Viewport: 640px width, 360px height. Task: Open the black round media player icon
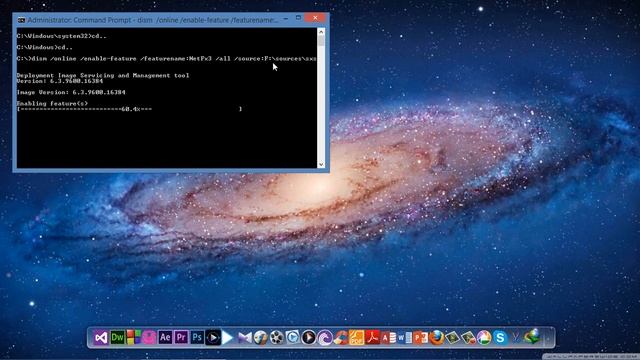[x=308, y=338]
